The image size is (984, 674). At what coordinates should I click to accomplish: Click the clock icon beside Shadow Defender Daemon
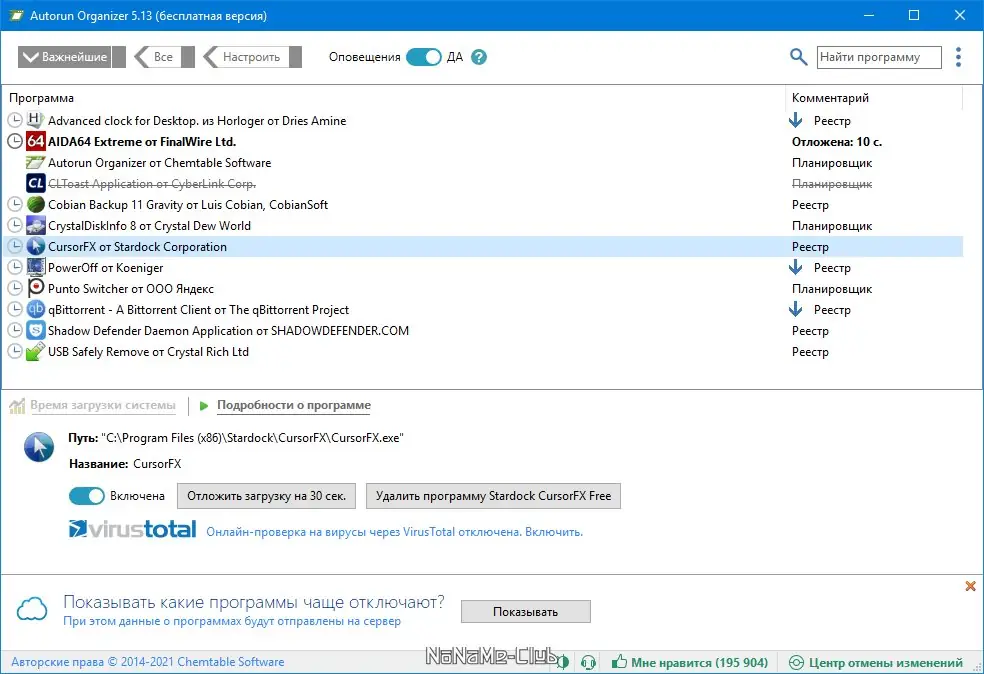(15, 331)
